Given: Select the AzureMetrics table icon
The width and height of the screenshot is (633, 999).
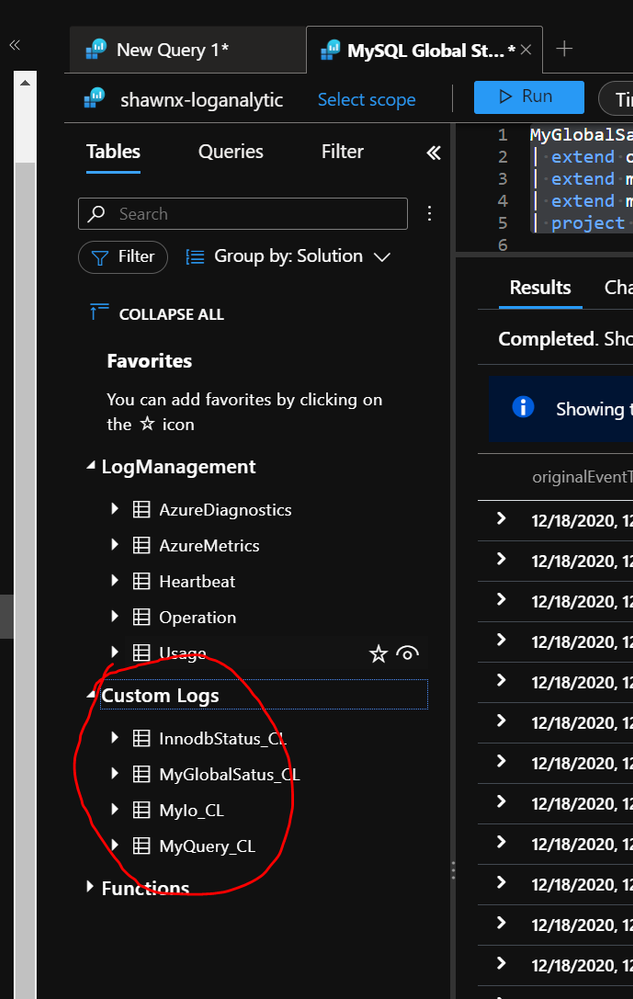Looking at the screenshot, I should (141, 545).
